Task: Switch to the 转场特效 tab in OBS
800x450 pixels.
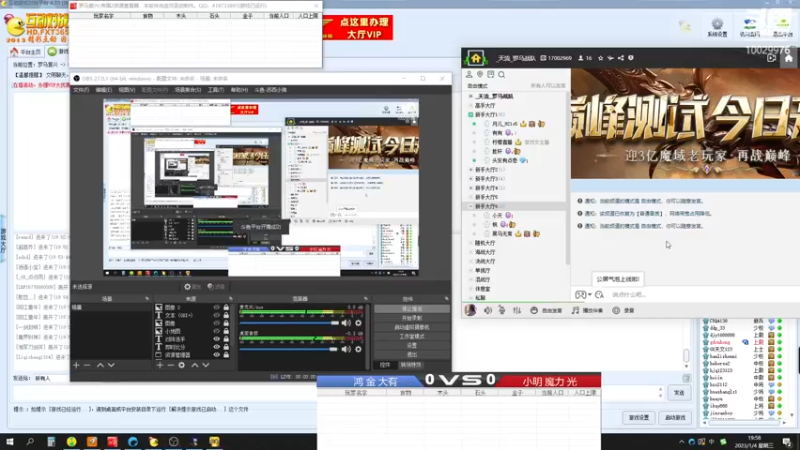Action: pyautogui.click(x=410, y=365)
